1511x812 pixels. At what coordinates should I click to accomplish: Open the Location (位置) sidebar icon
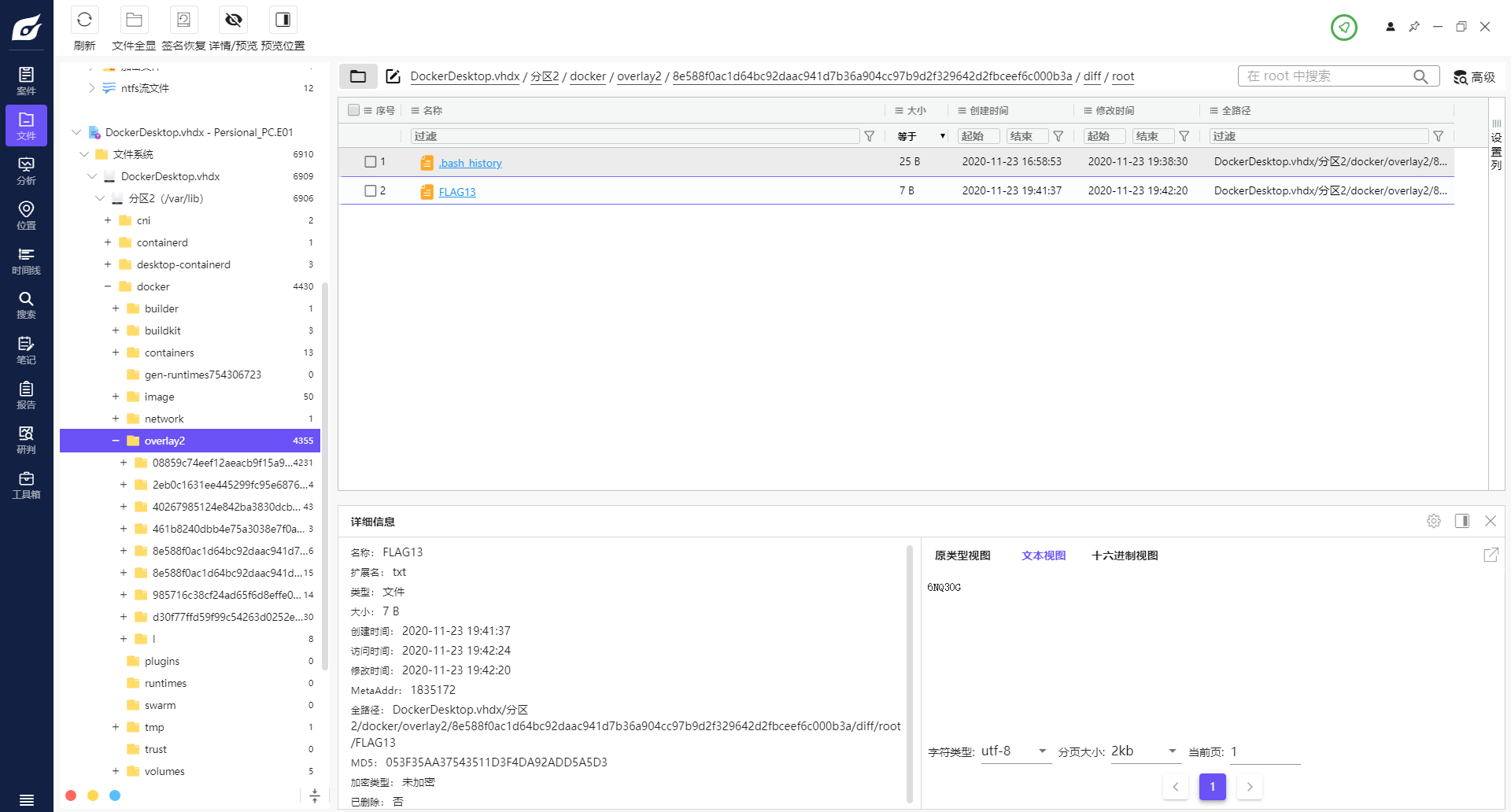tap(26, 215)
